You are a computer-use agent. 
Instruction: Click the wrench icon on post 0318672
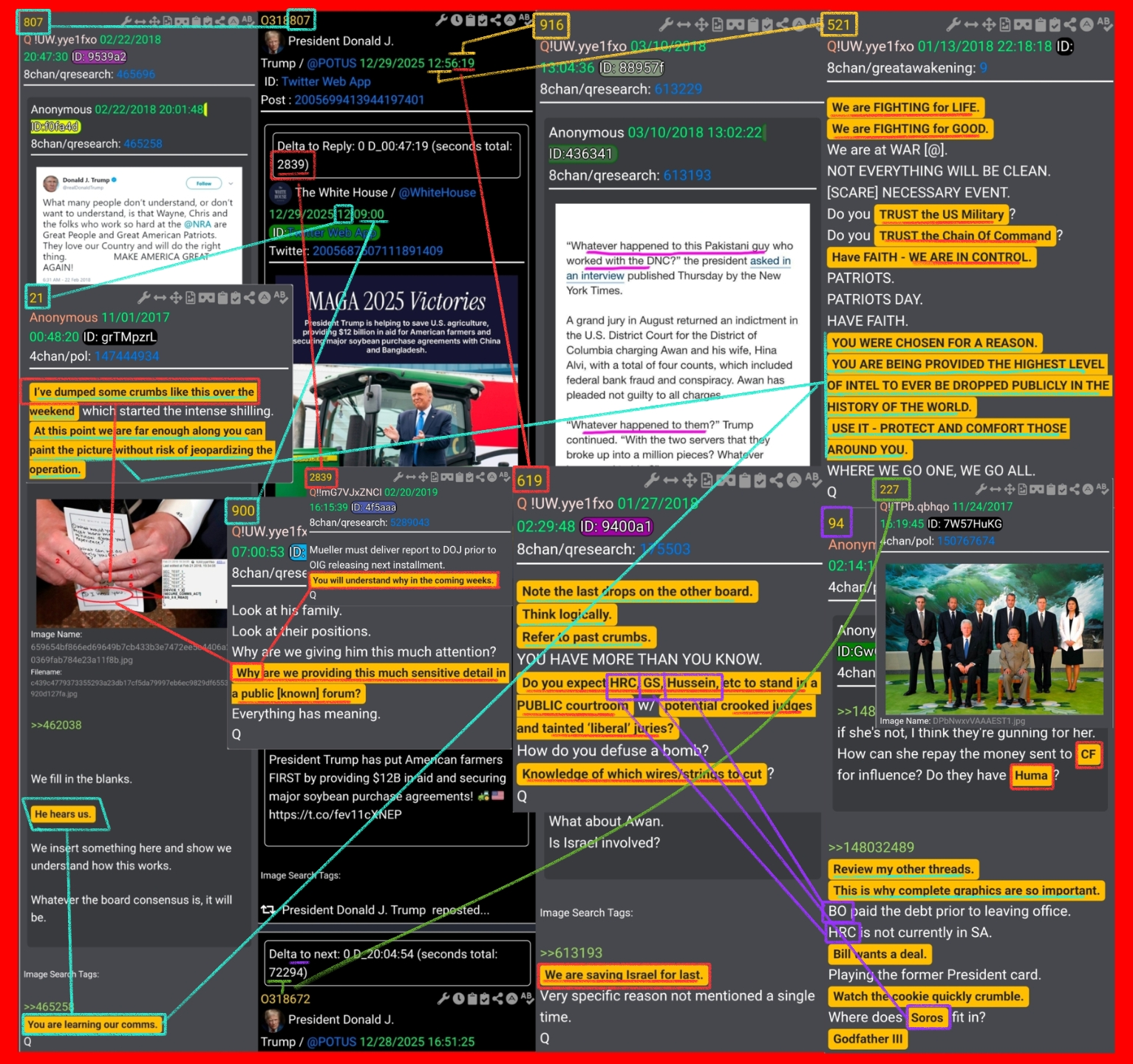click(443, 998)
